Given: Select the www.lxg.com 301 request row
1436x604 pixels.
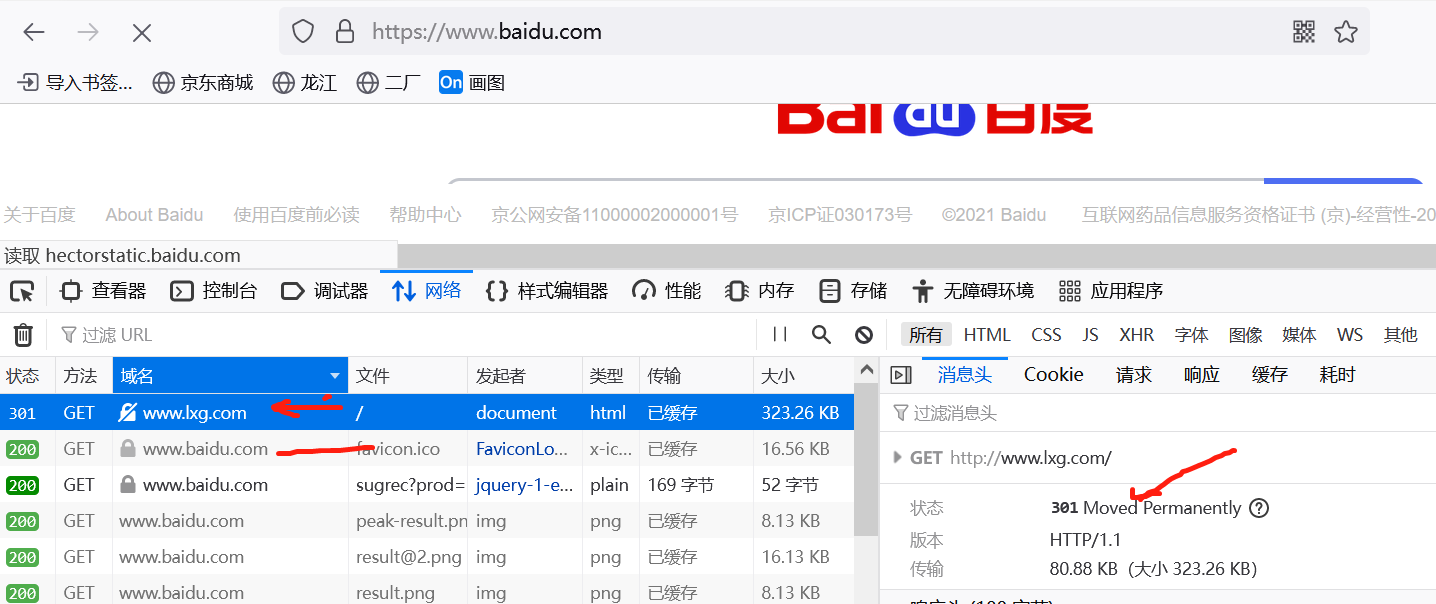Looking at the screenshot, I should coord(427,412).
